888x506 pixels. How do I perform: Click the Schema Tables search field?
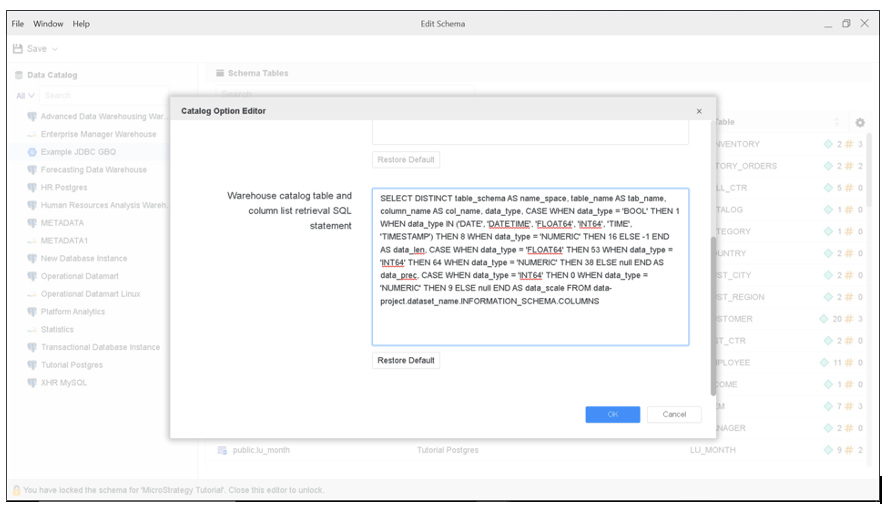click(344, 93)
